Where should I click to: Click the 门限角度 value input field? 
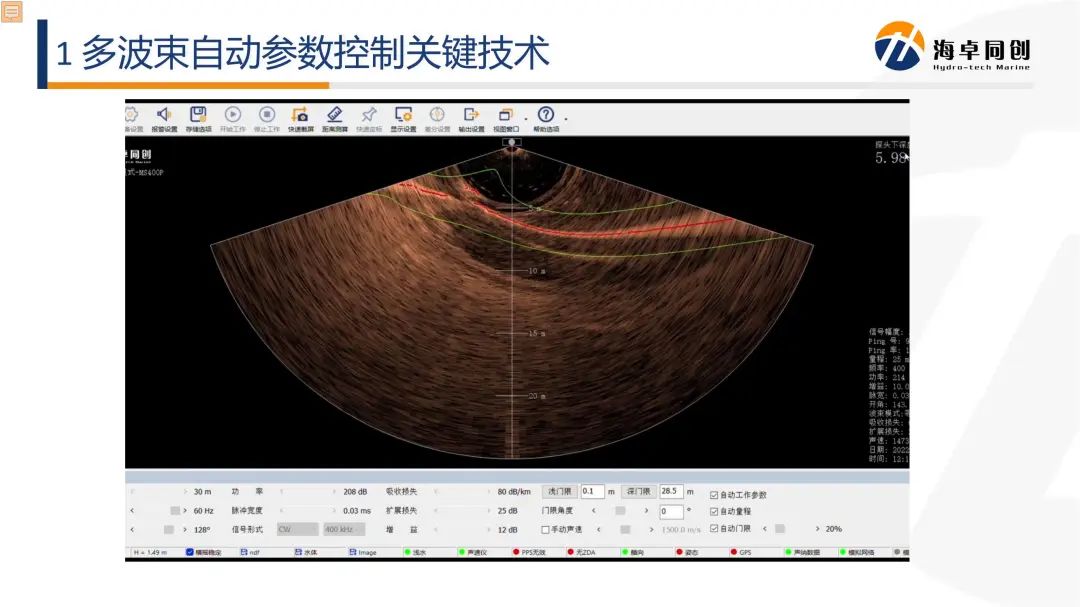(x=671, y=511)
